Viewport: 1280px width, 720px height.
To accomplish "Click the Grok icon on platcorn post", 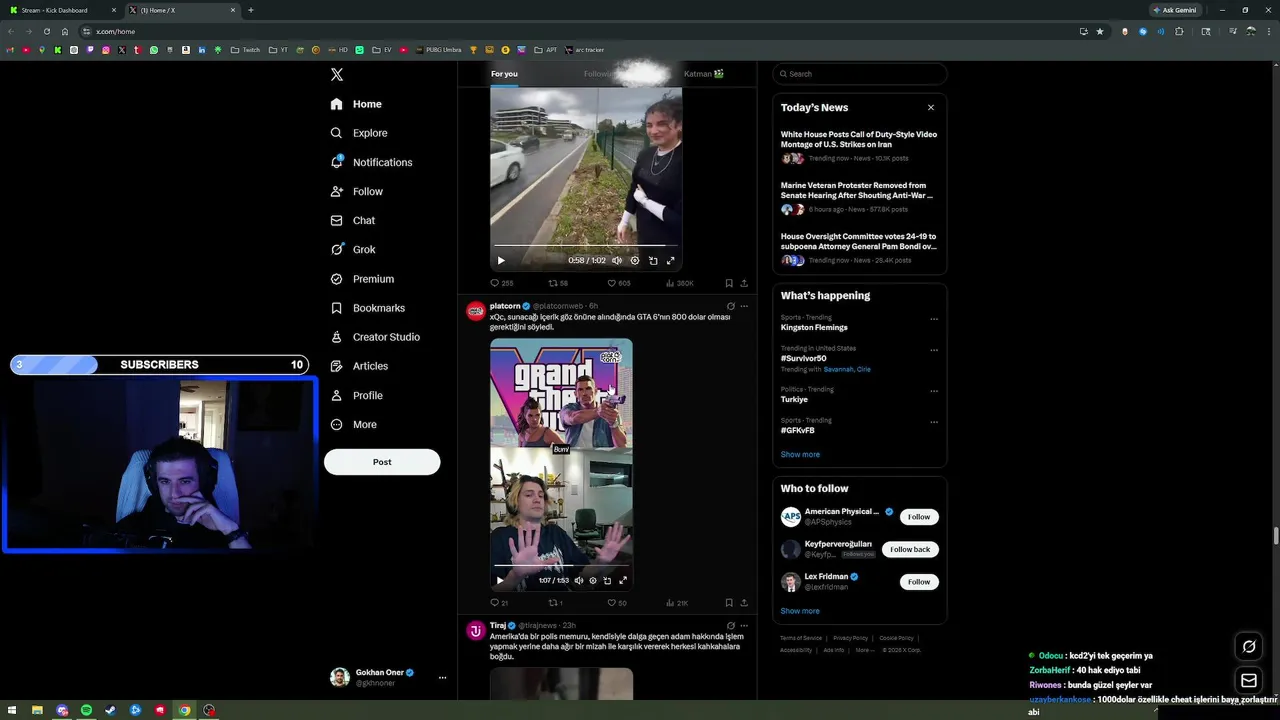I will (x=730, y=306).
